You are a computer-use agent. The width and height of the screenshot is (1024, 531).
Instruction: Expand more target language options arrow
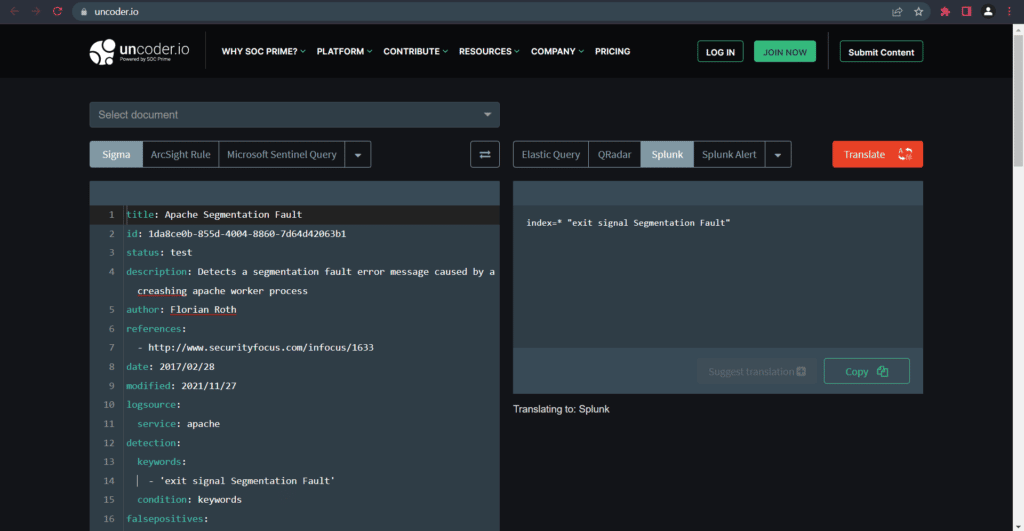click(779, 154)
